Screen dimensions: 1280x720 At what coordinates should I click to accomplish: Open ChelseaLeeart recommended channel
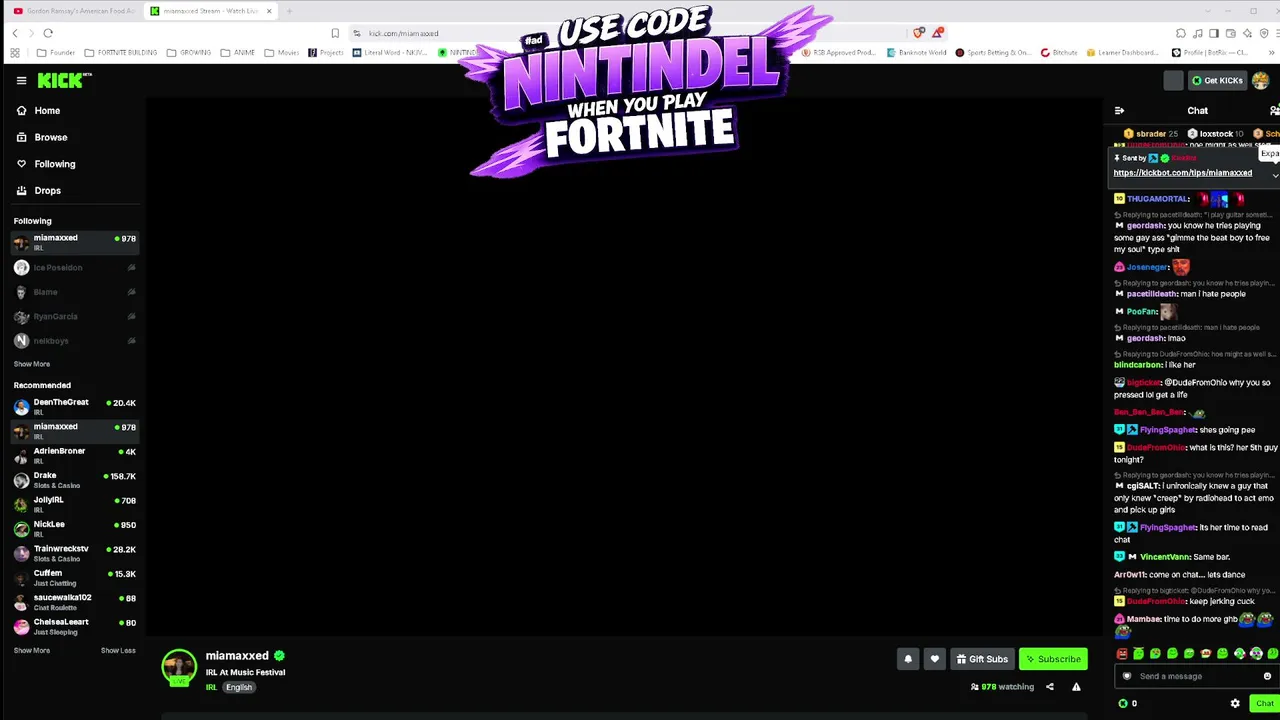(x=75, y=627)
